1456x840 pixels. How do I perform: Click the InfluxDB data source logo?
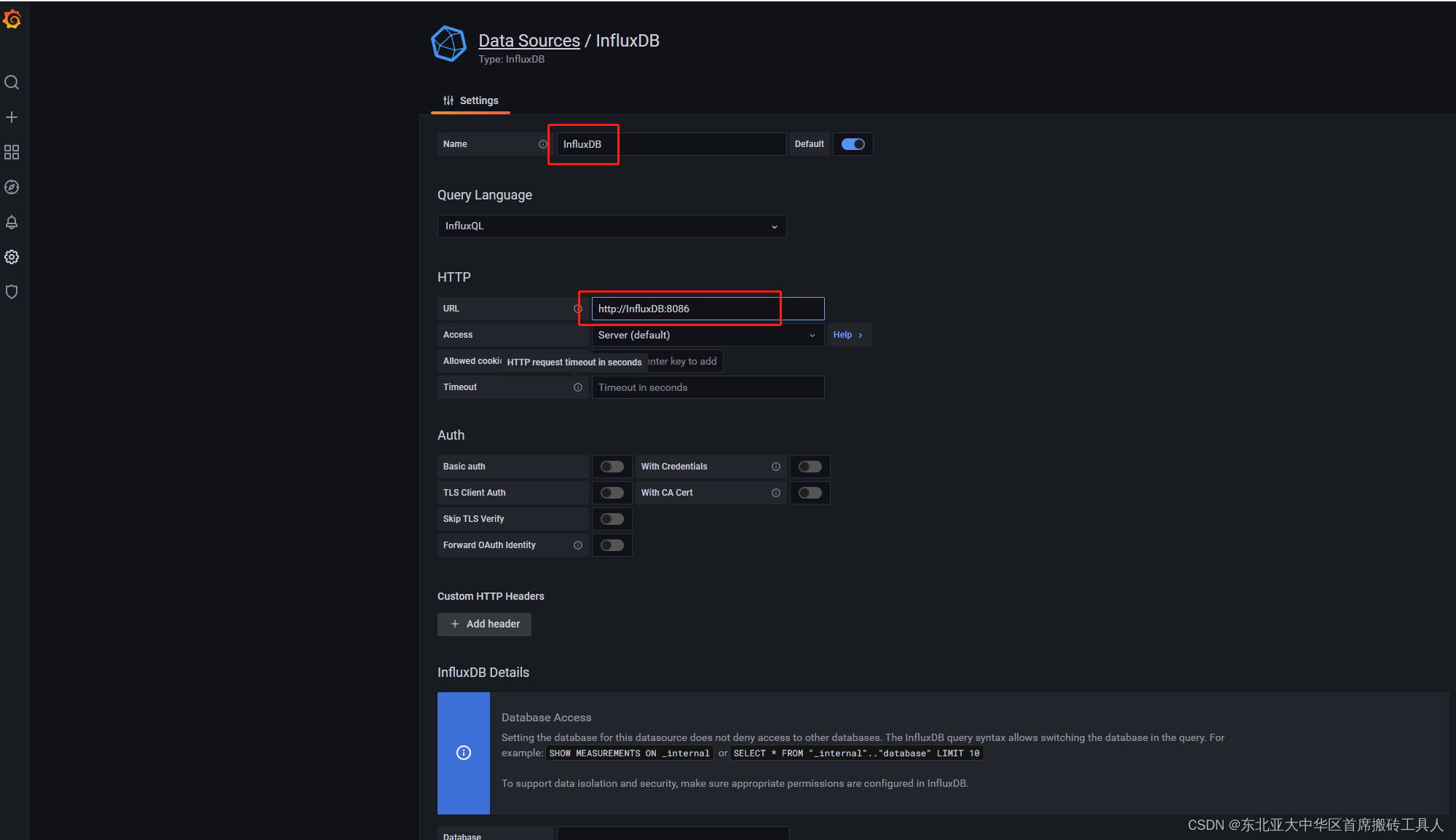click(x=448, y=44)
